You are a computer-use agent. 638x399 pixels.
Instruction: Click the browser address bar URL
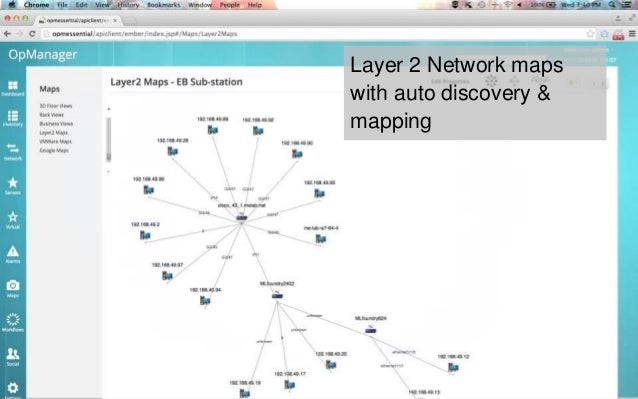pos(144,34)
